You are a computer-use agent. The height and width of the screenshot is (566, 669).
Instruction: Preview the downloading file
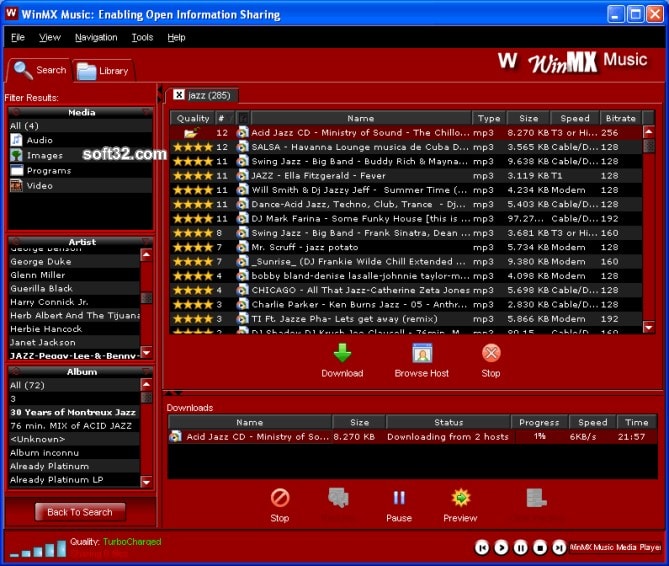(x=460, y=505)
